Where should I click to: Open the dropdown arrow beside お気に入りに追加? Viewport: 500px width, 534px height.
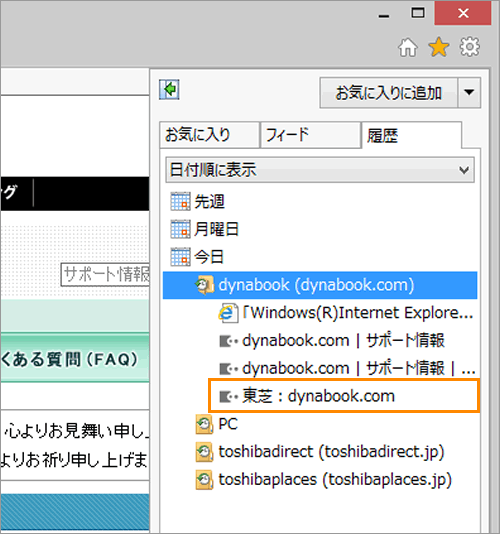469,93
